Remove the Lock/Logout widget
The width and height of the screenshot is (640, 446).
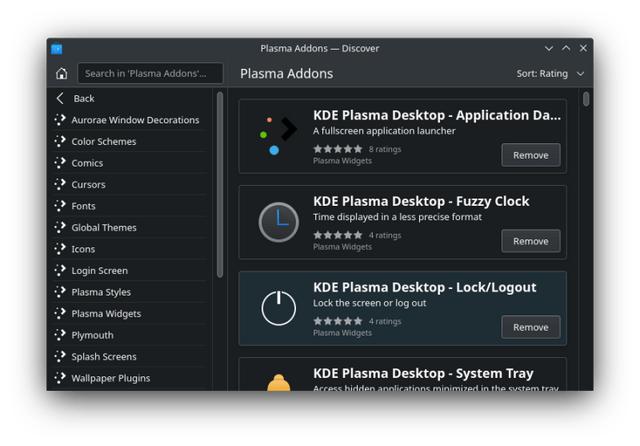(531, 327)
